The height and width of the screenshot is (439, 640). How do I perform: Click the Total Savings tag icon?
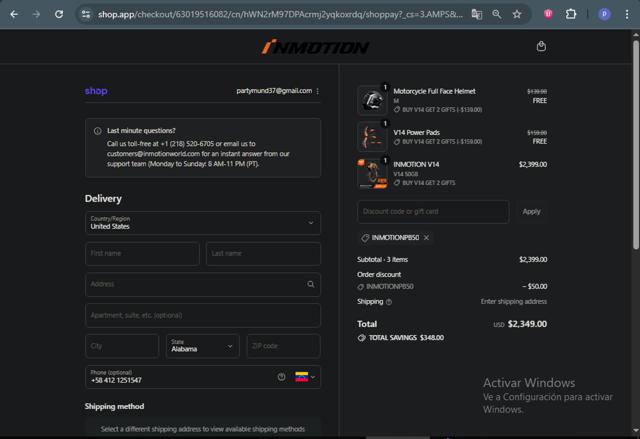[x=361, y=338]
